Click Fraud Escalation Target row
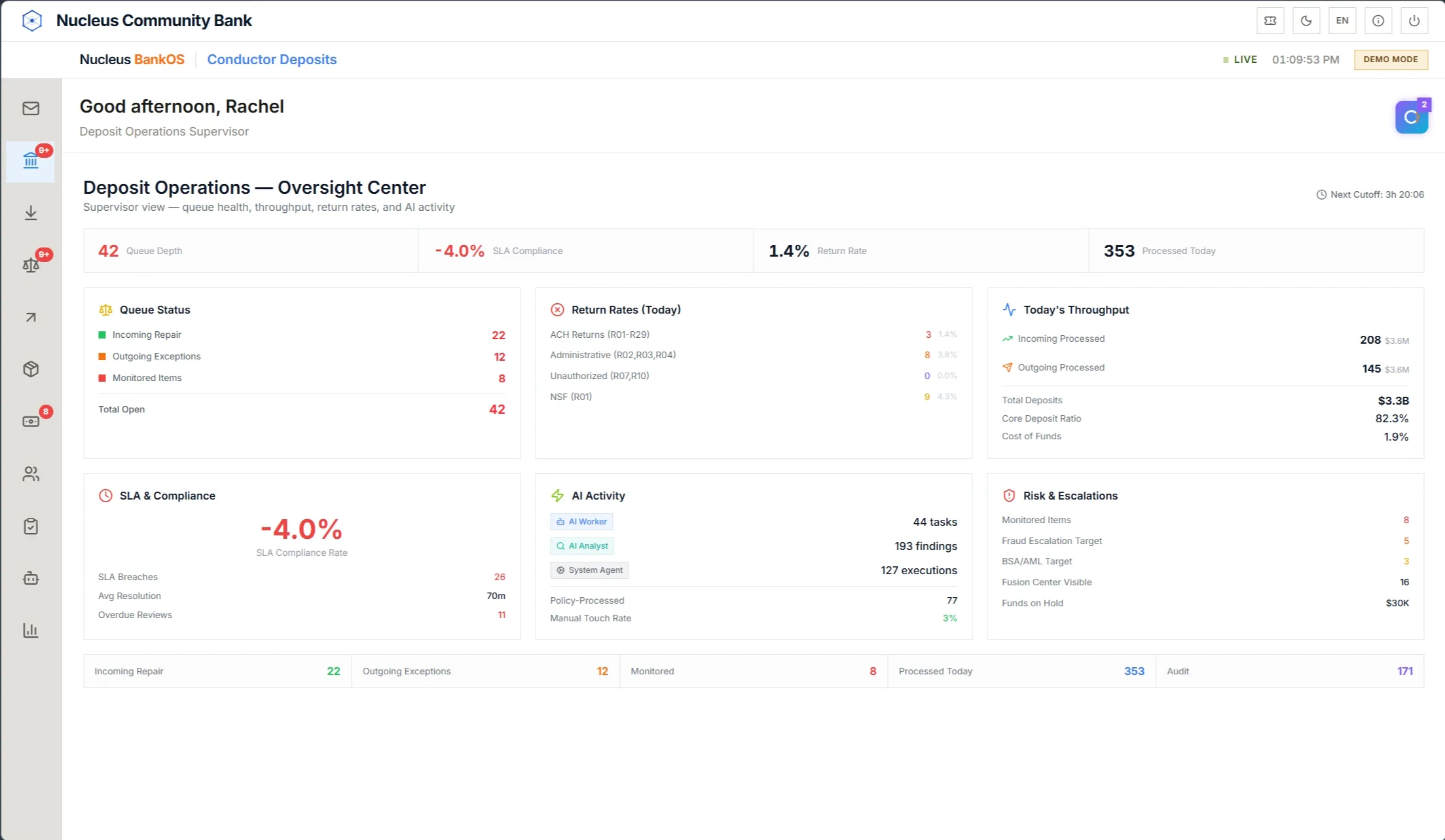The height and width of the screenshot is (840, 1445). [1205, 541]
